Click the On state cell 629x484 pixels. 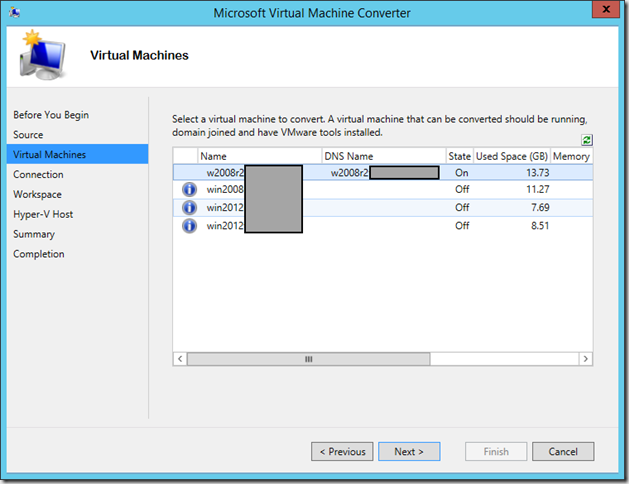pyautogui.click(x=461, y=173)
